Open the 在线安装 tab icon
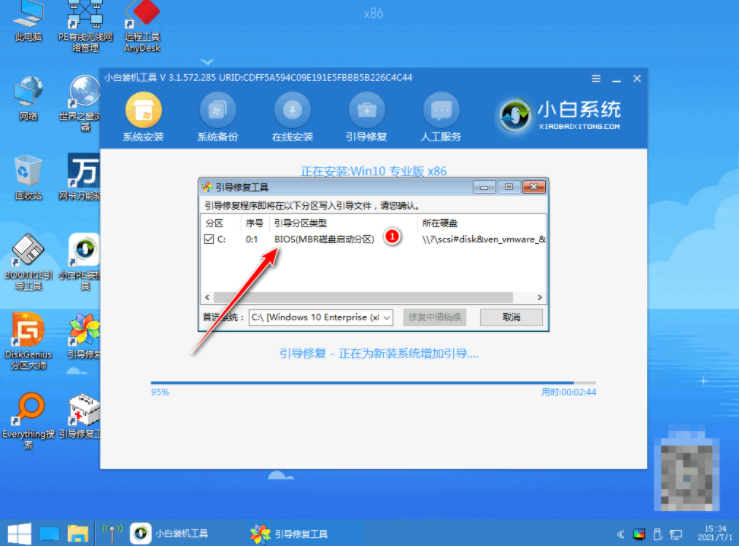Viewport: 739px width, 547px height. click(x=292, y=110)
